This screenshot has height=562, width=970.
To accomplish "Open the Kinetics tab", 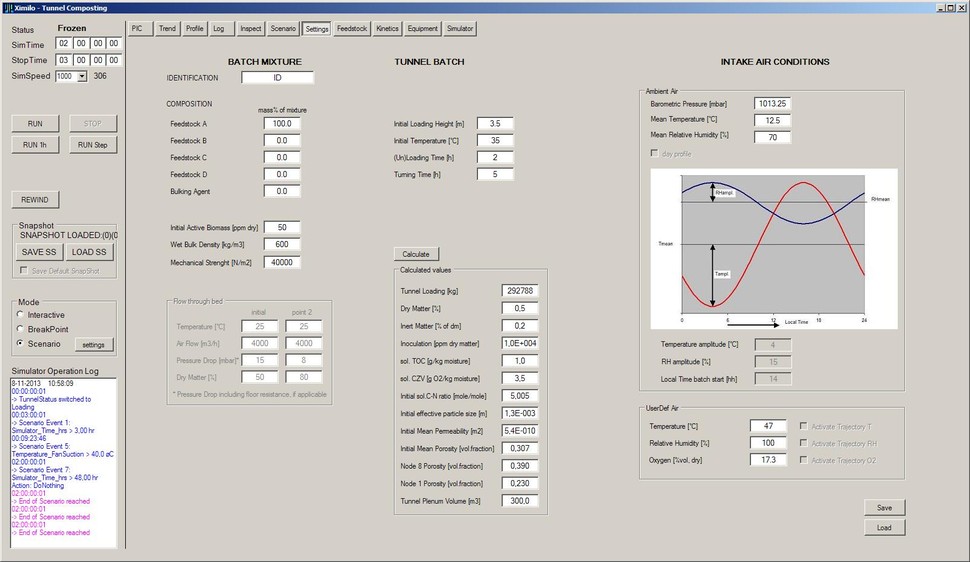I will pos(387,29).
